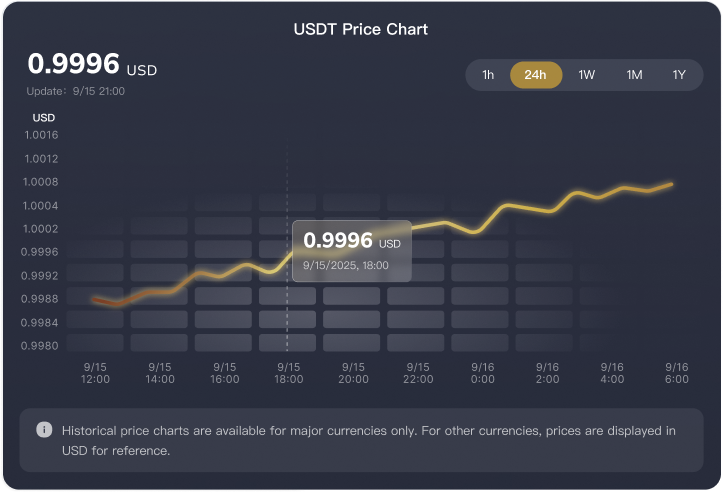This screenshot has width=724, height=494.
Task: Click the USDT Price Chart title
Action: pos(361,29)
